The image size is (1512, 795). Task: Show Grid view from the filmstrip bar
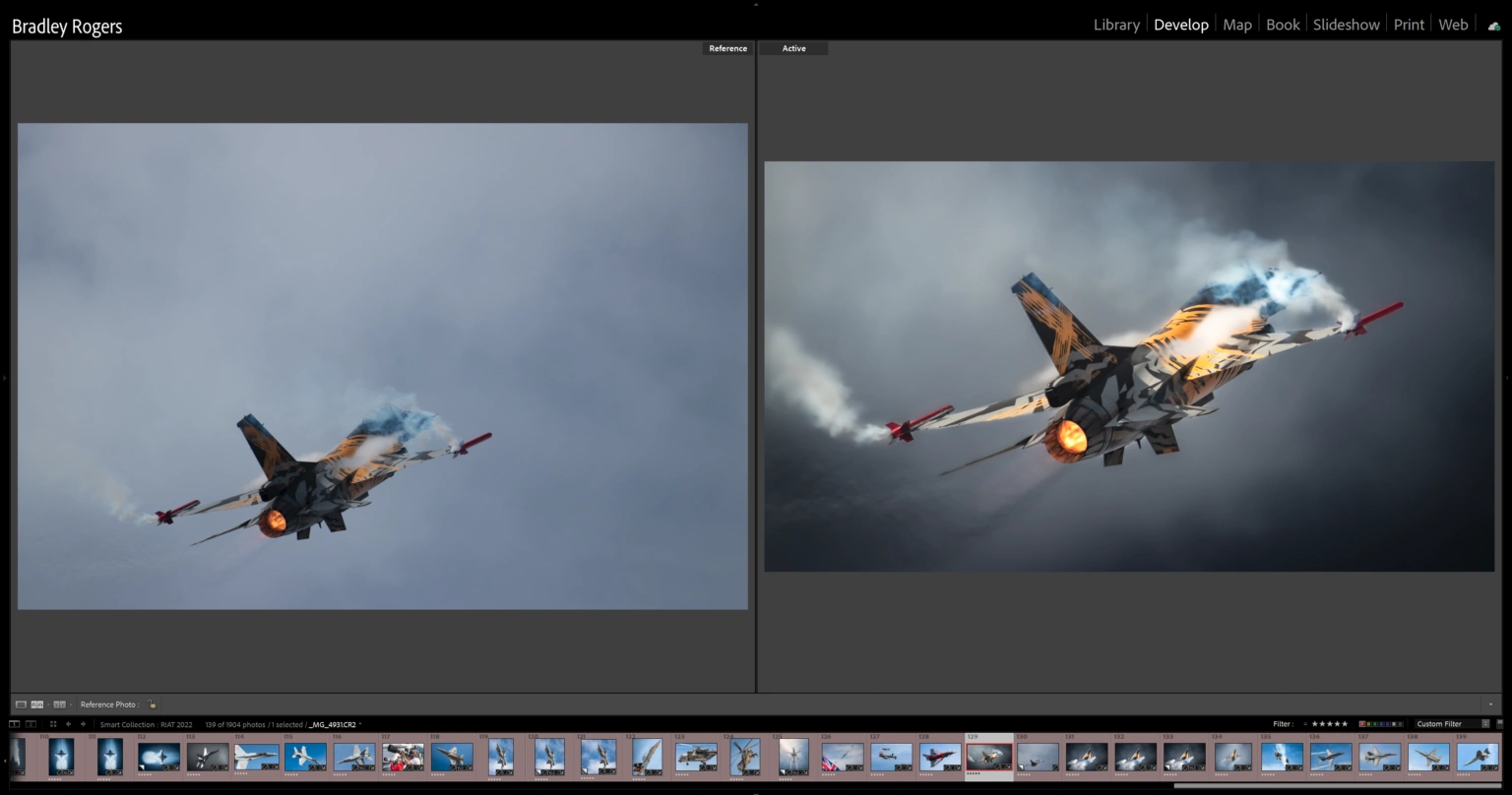pyautogui.click(x=53, y=724)
